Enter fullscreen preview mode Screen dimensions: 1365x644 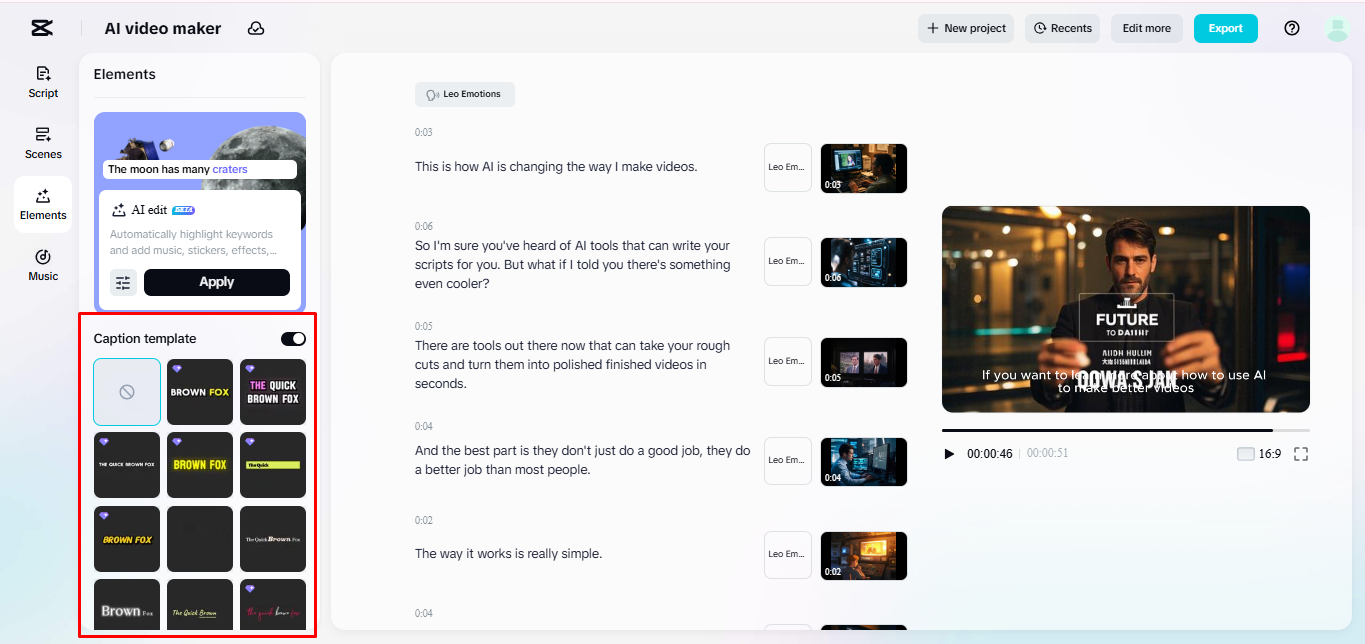(x=1301, y=454)
